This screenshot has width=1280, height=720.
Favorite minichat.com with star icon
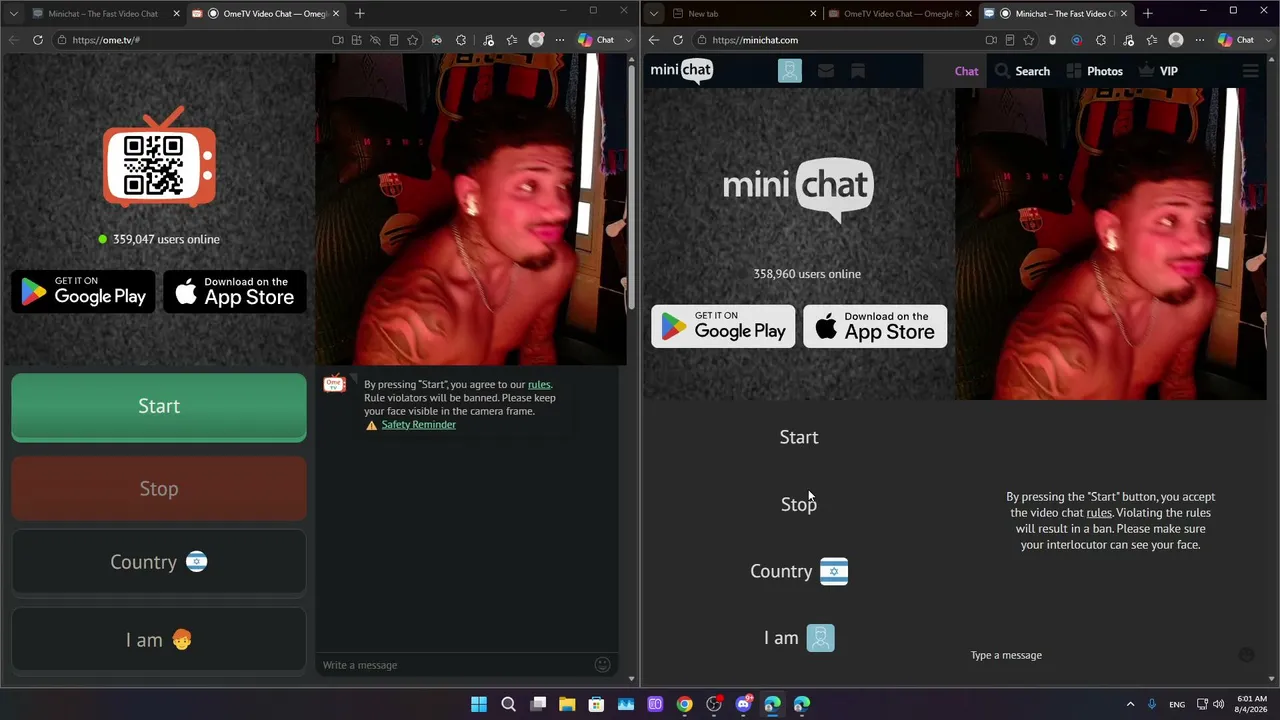(1030, 40)
